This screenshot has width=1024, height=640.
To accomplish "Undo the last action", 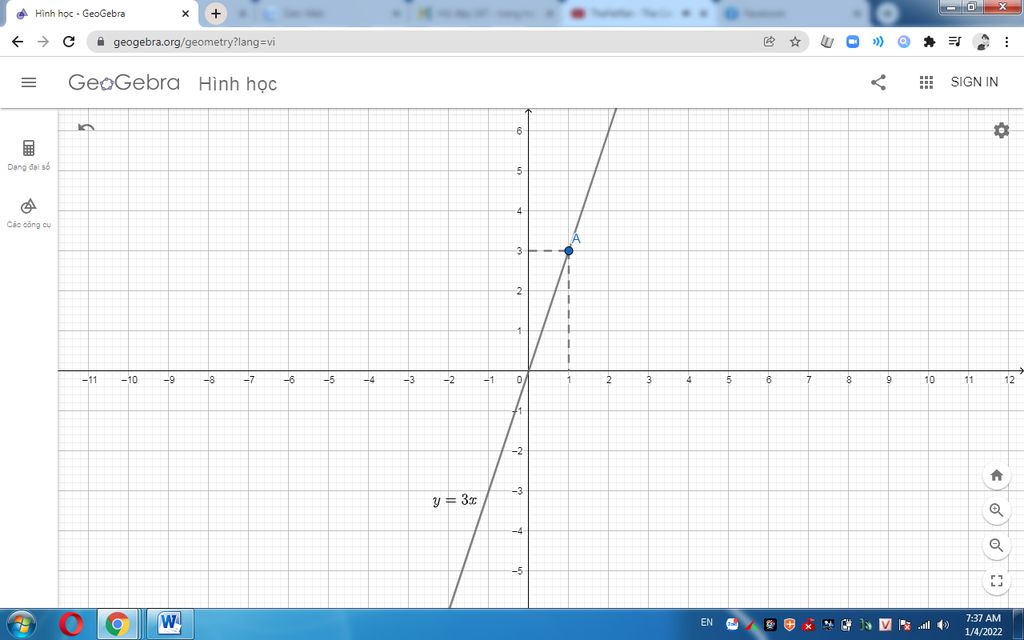I will pos(86,127).
